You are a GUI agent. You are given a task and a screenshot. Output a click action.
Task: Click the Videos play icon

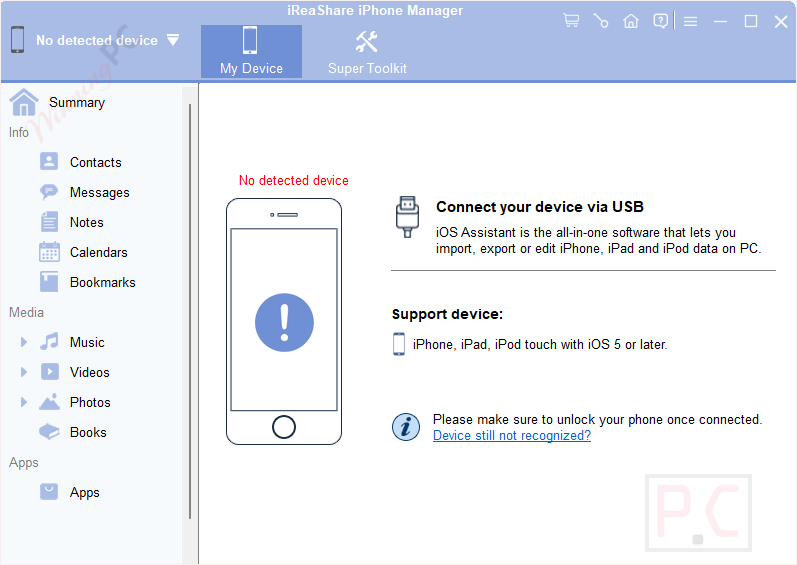coord(49,372)
